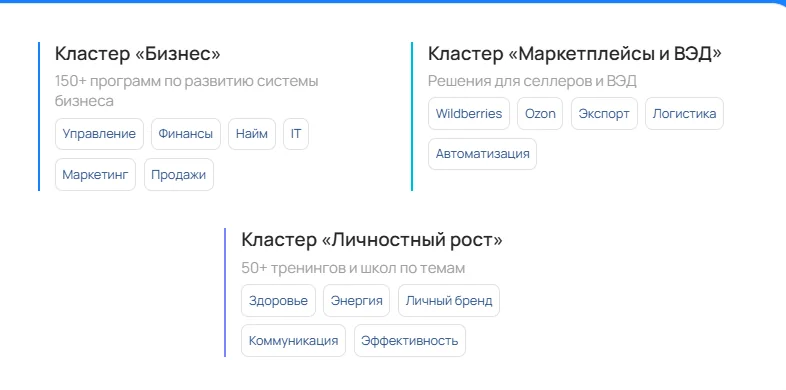
Task: Click text 50+ тренингов и школ по темам
Action: [x=353, y=268]
